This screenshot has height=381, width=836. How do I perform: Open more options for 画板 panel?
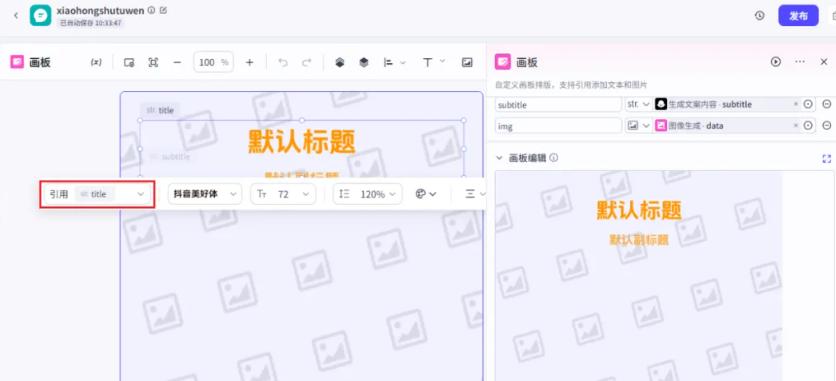click(800, 62)
